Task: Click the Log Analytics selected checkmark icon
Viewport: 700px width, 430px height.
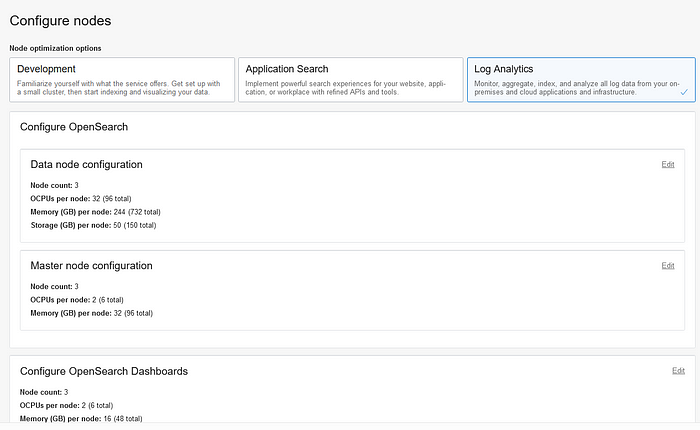Action: 684,92
